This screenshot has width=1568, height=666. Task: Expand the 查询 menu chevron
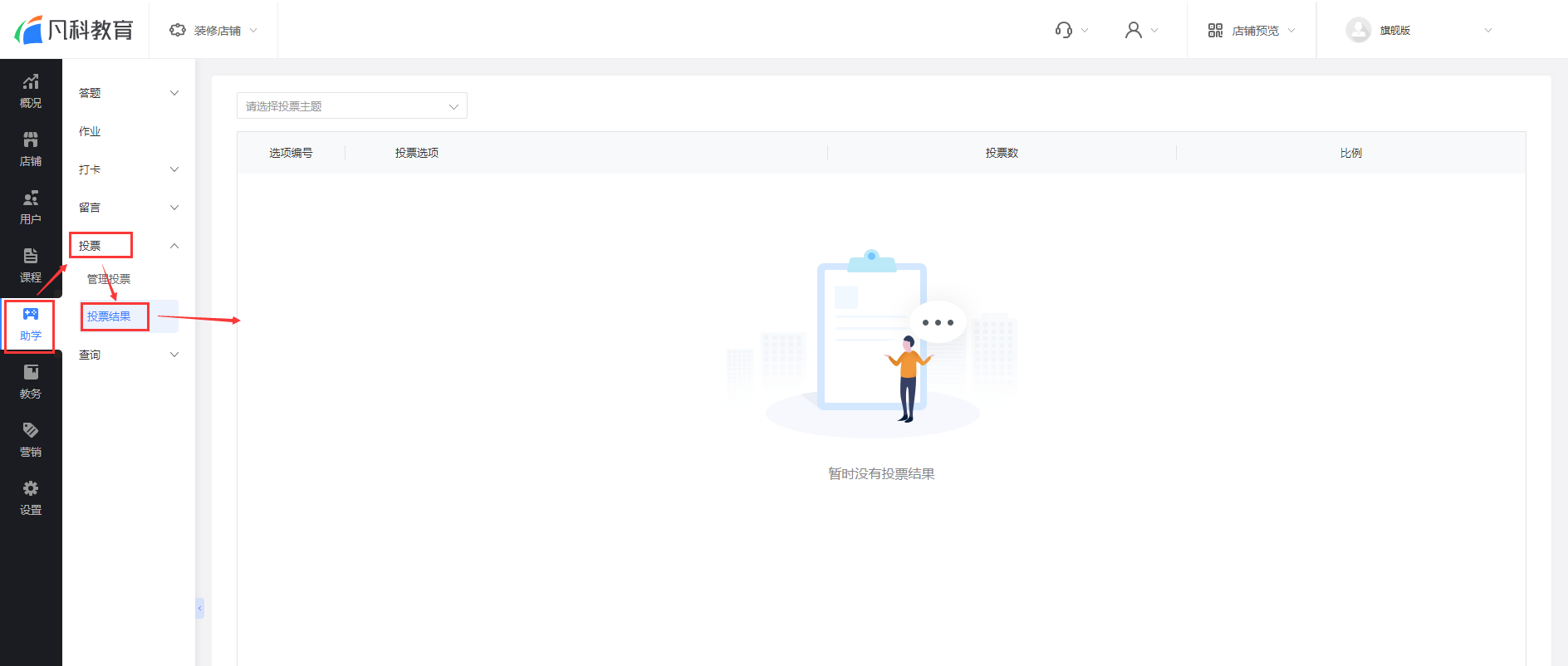(174, 355)
